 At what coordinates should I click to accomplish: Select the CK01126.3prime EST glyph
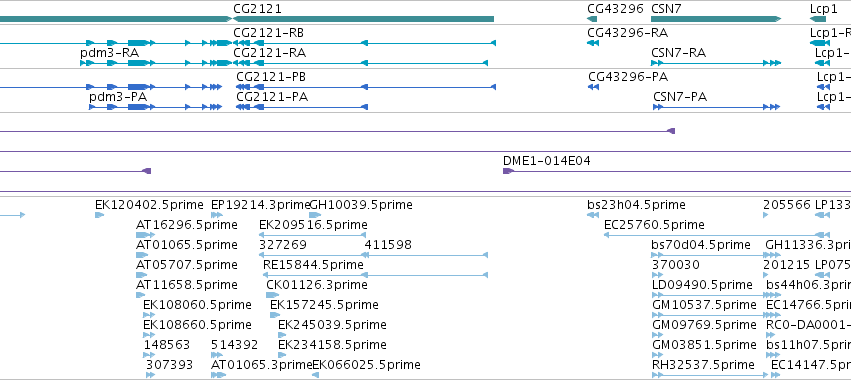click(272, 295)
